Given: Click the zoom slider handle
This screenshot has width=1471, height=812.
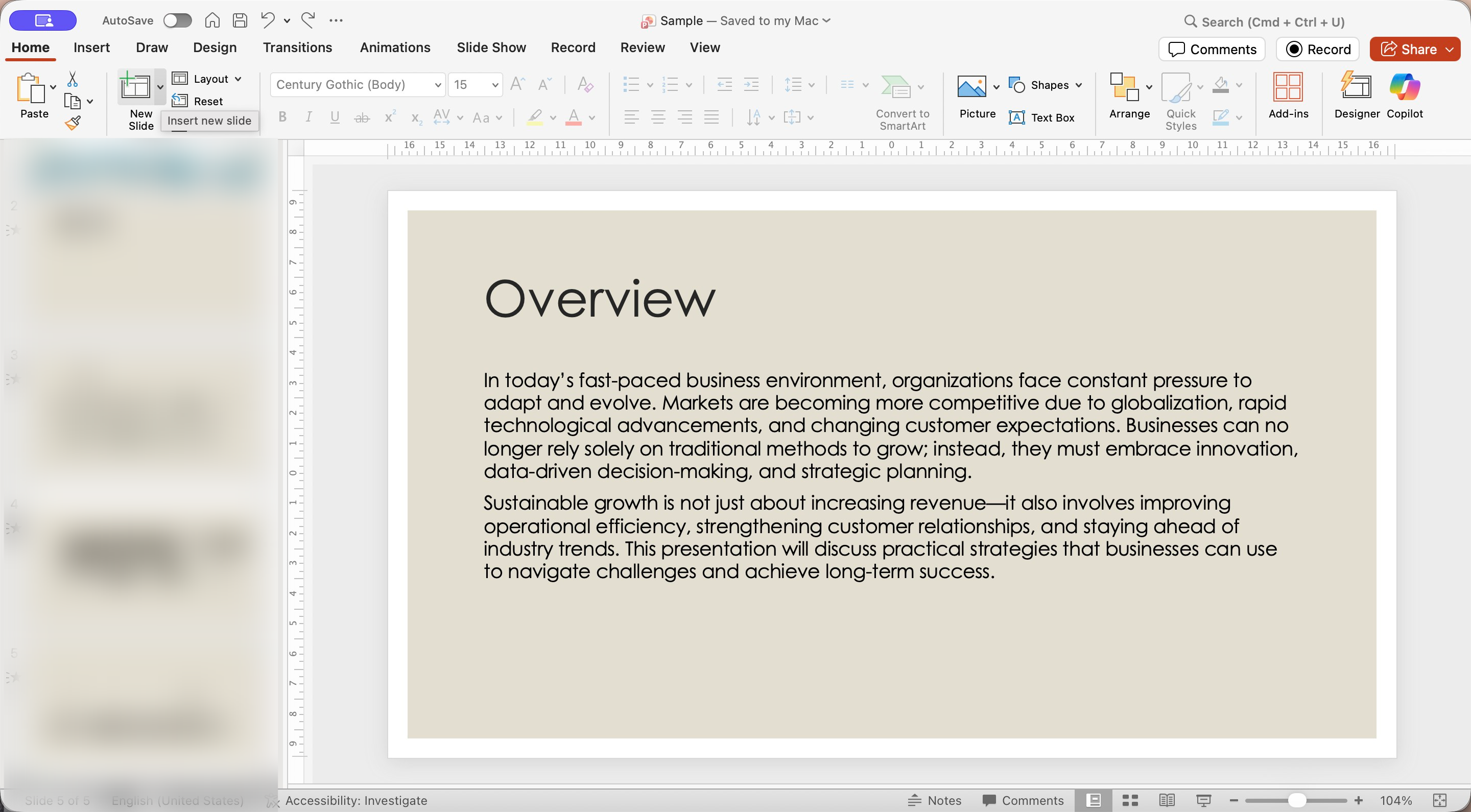Looking at the screenshot, I should click(x=1296, y=800).
